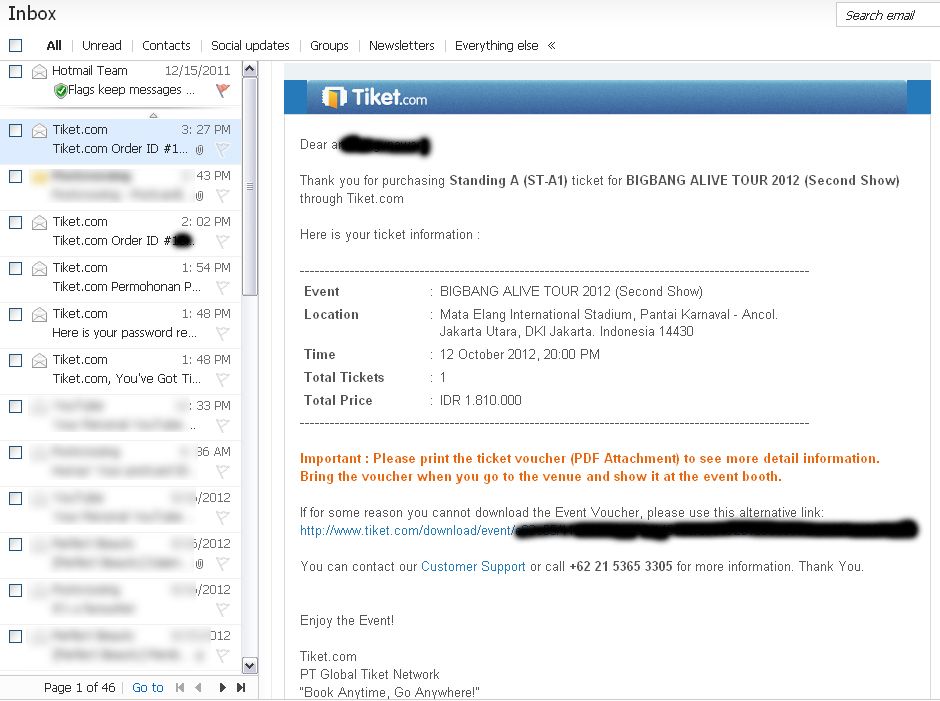Flag the blurred 43 PM email
This screenshot has width=940, height=701.
coord(222,195)
